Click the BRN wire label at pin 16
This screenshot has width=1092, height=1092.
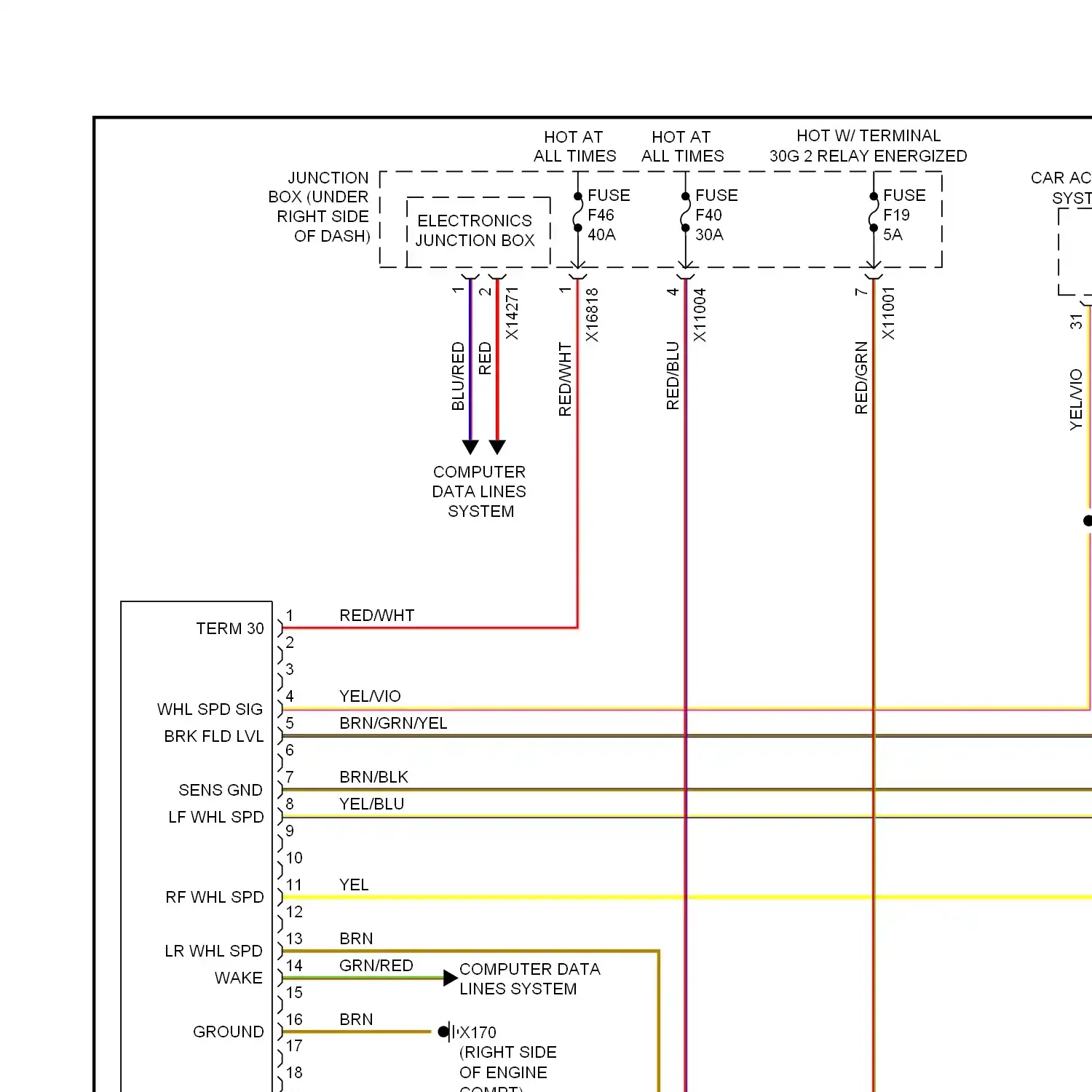(x=356, y=1019)
